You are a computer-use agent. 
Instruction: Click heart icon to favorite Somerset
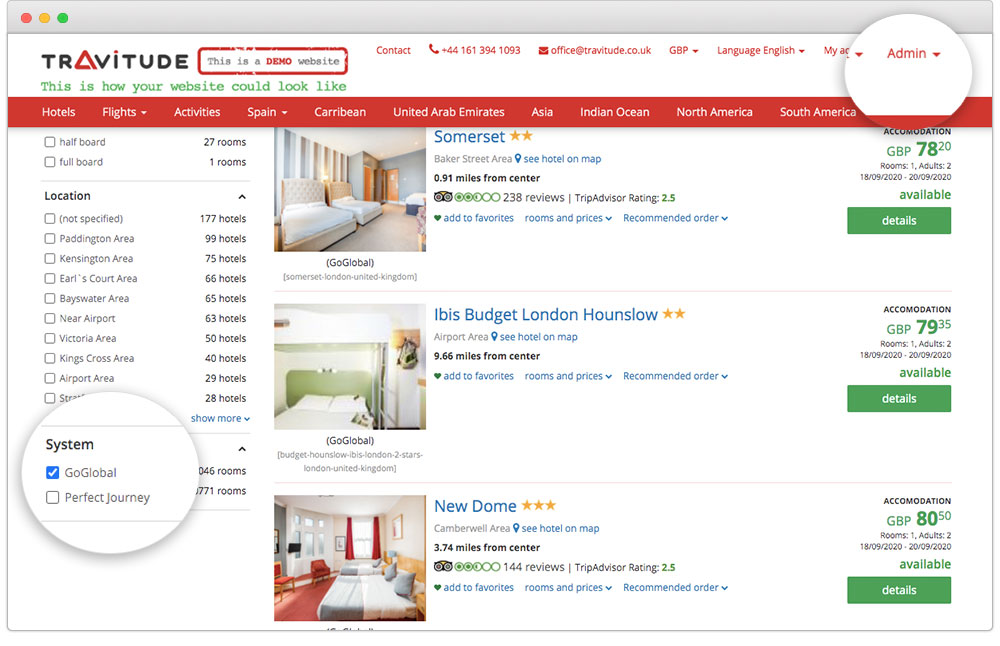click(437, 219)
